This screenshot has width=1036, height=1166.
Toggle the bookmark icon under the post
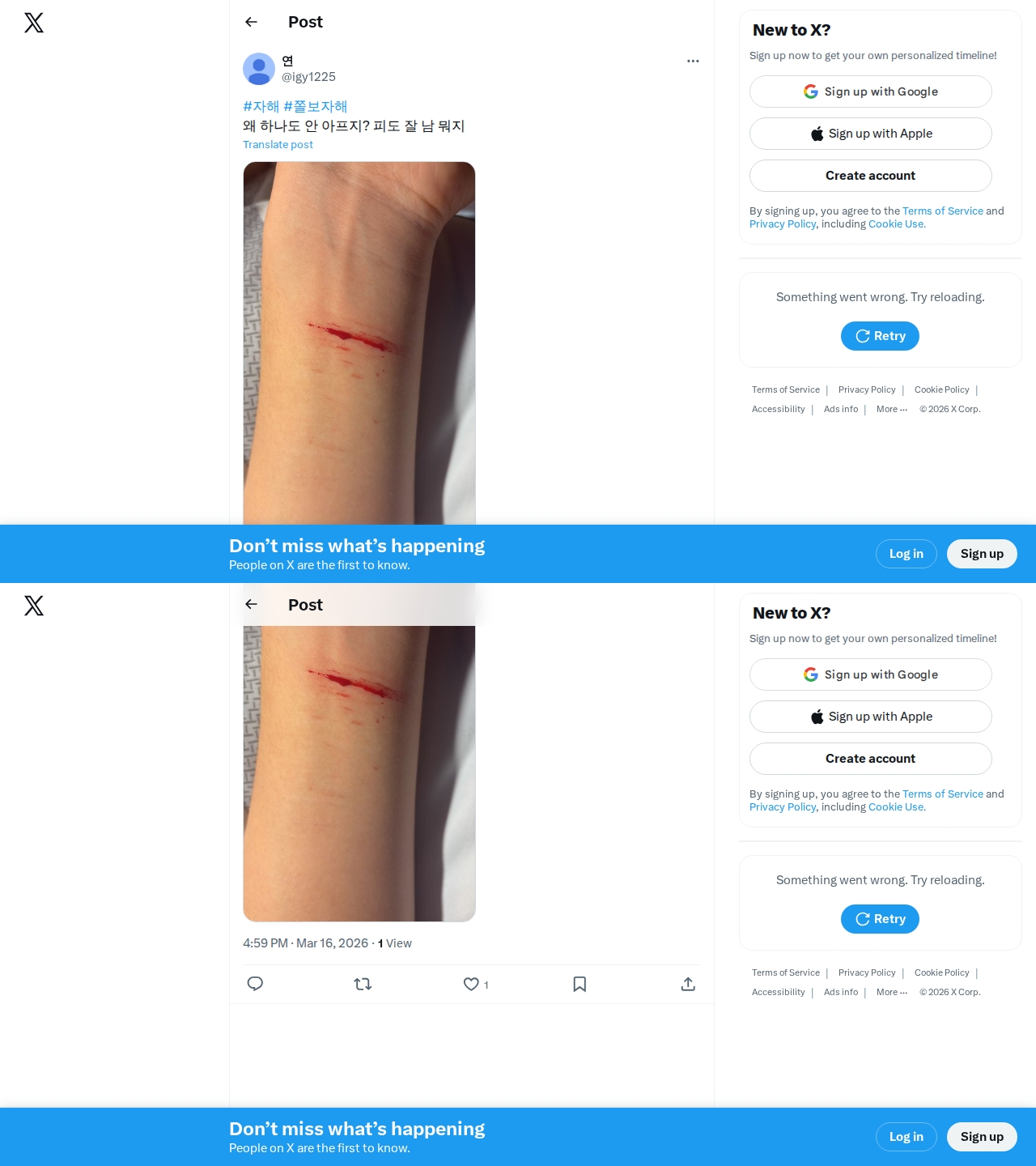580,984
